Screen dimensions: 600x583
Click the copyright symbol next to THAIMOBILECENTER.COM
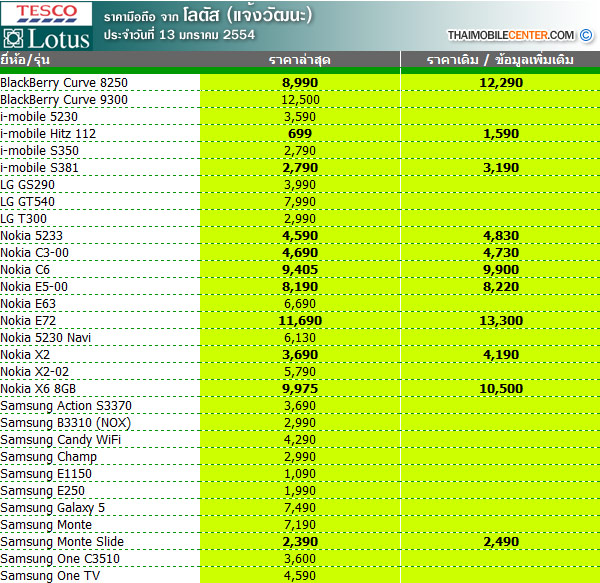pyautogui.click(x=586, y=35)
